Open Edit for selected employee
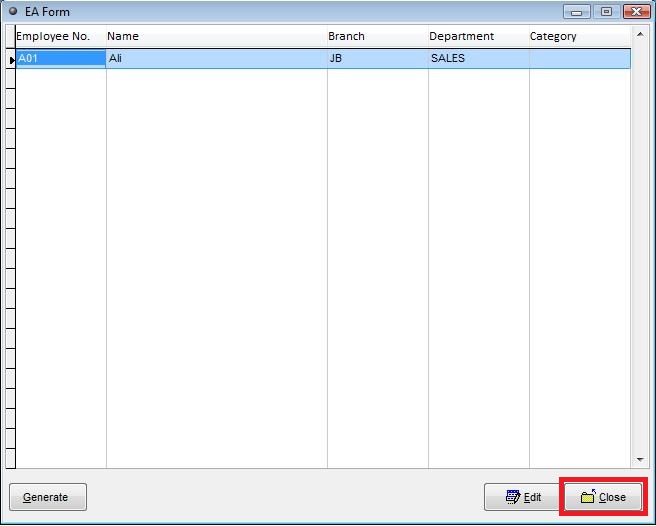656x526 pixels. pos(523,497)
